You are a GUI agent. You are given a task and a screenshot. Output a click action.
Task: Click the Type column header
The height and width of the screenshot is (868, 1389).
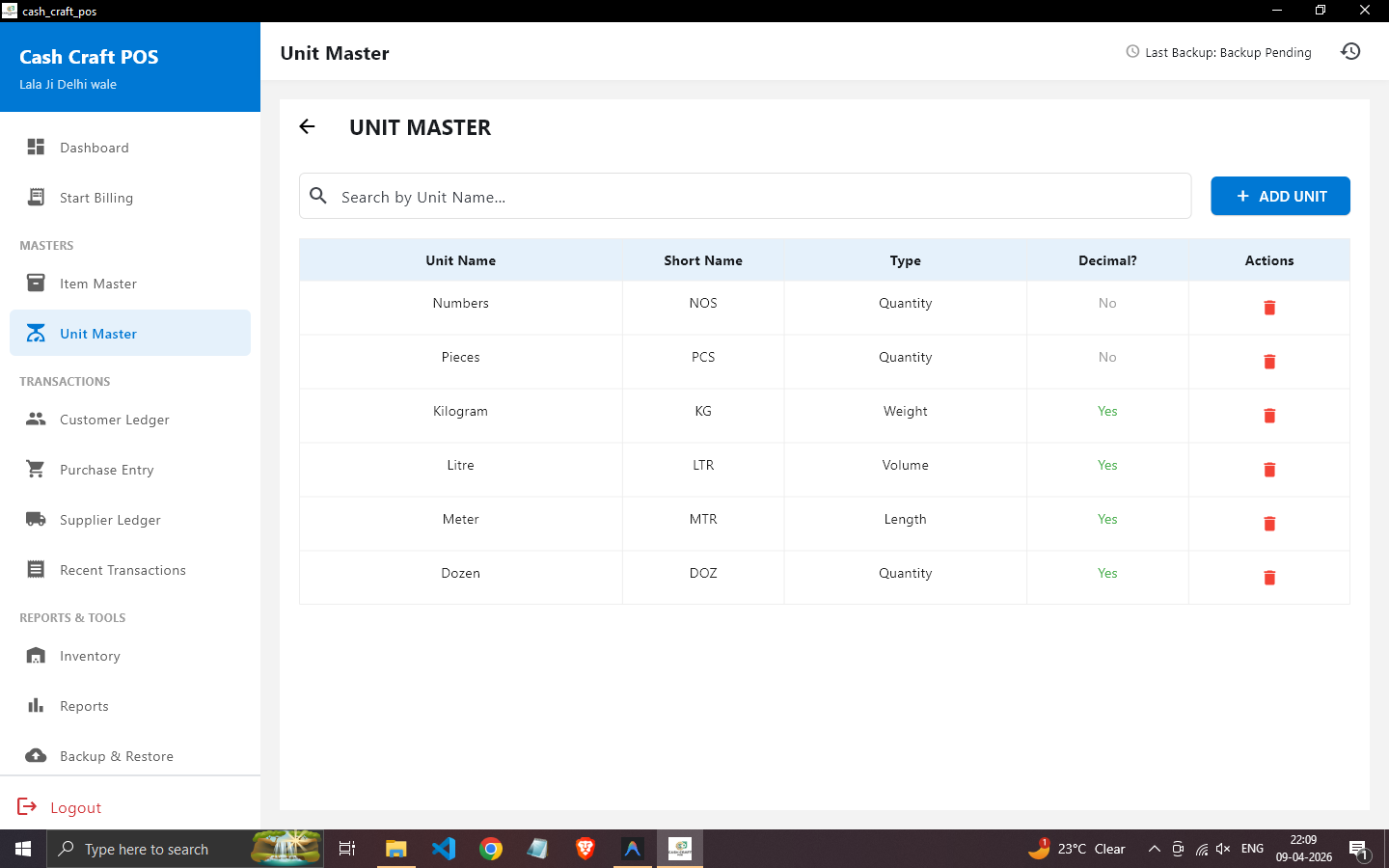[x=905, y=260]
